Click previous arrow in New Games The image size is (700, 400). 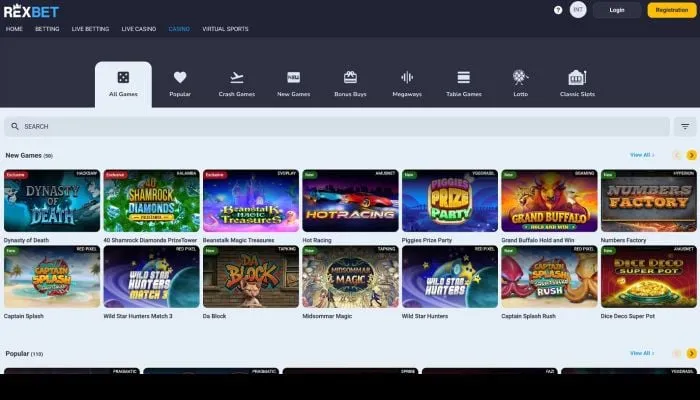coord(677,155)
